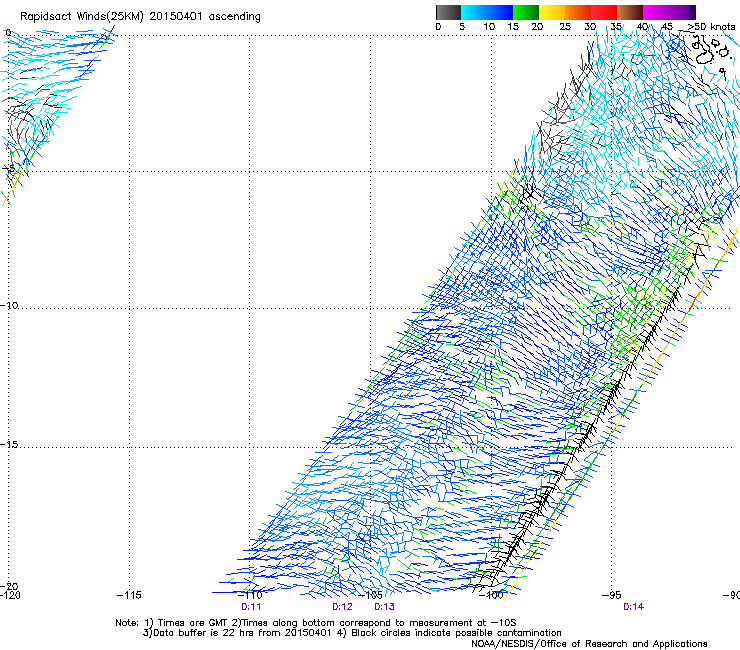Click the blue 10-15 knots legend segment
This screenshot has height=650, width=740.
tap(500, 12)
